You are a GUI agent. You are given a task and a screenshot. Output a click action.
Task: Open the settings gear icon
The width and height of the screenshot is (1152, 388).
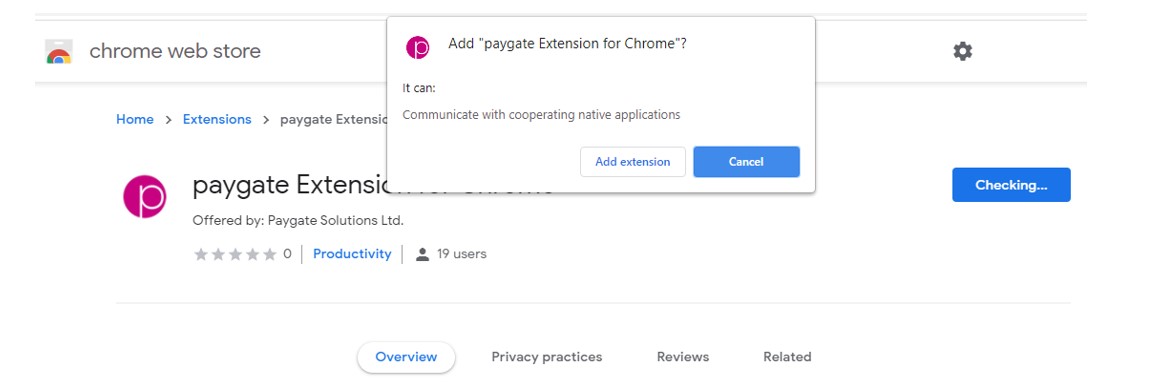[962, 51]
